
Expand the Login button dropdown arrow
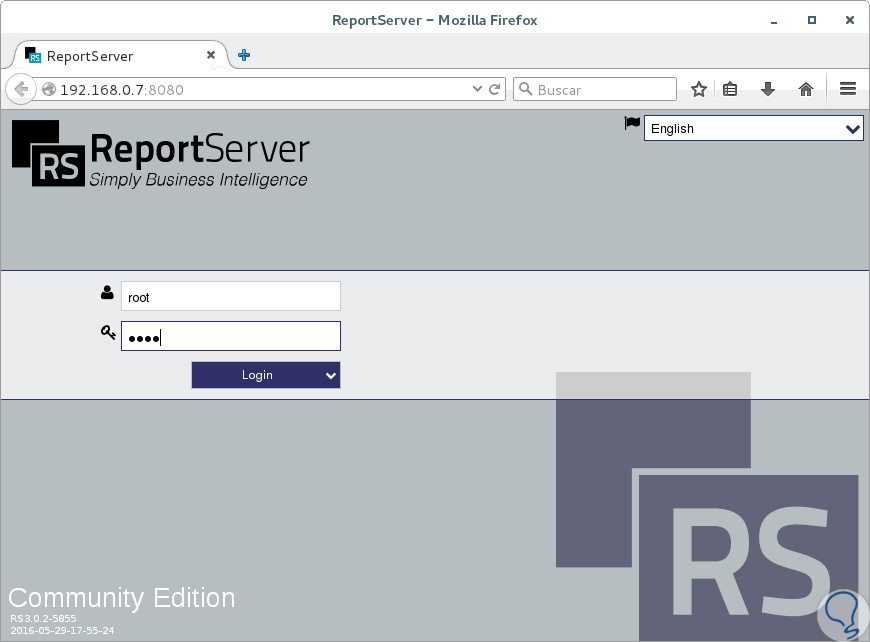click(331, 376)
